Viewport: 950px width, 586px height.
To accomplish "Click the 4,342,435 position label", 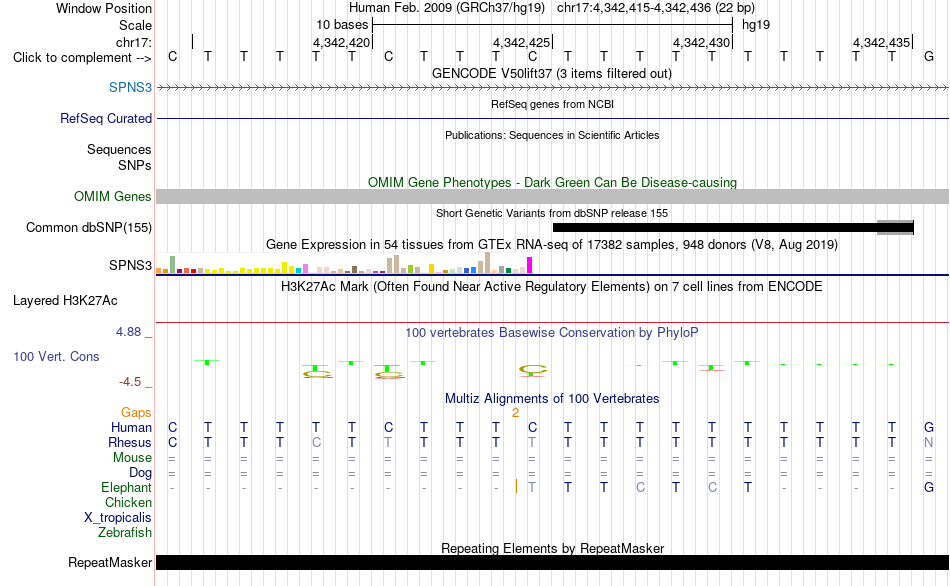I will click(881, 42).
